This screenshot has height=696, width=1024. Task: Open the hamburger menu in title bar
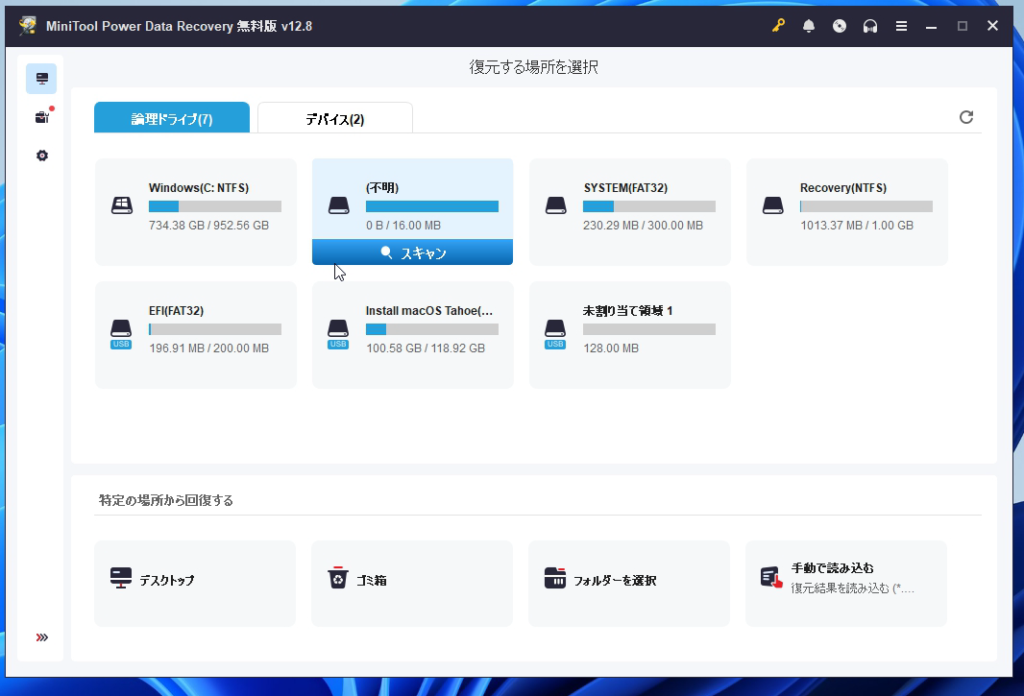point(902,26)
